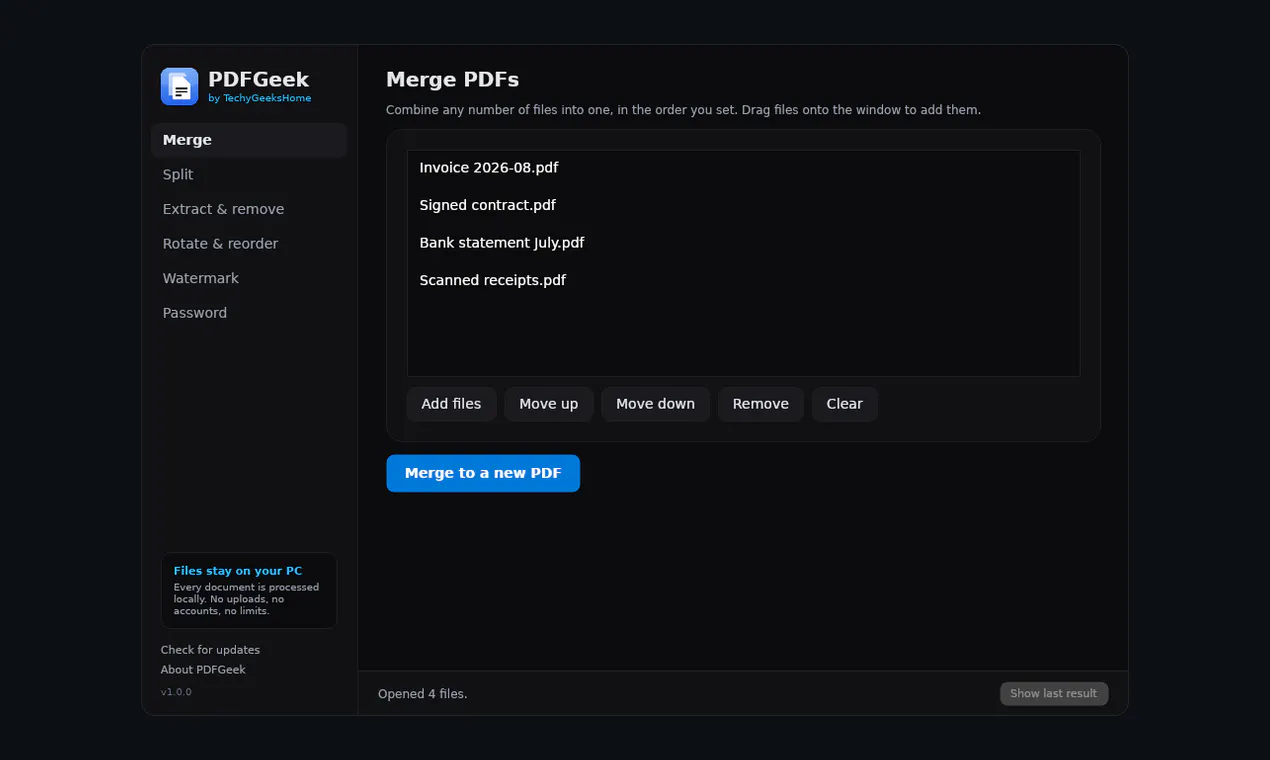Click the Remove button
The height and width of the screenshot is (760, 1270).
pyautogui.click(x=761, y=404)
